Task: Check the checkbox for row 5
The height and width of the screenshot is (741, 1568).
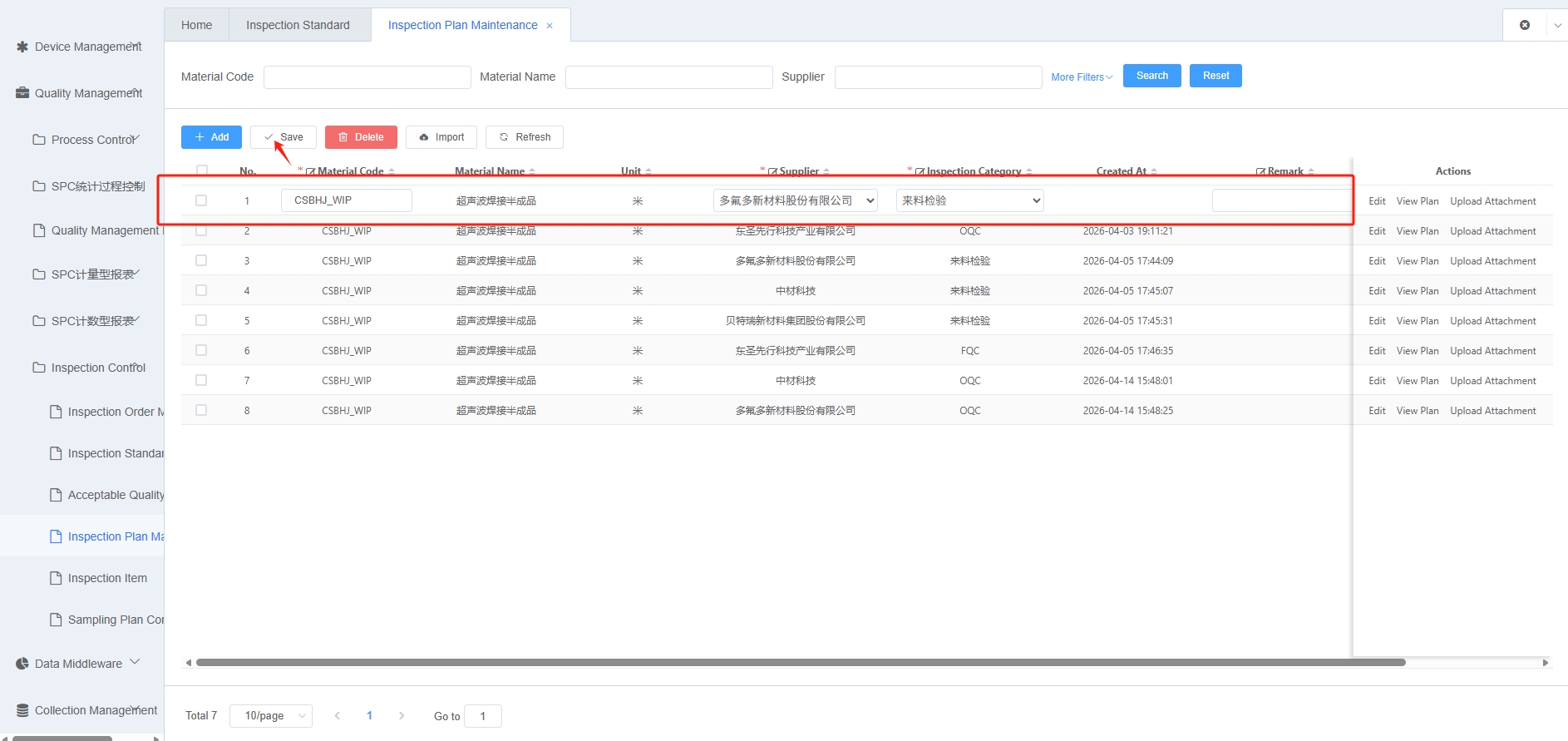Action: [201, 320]
